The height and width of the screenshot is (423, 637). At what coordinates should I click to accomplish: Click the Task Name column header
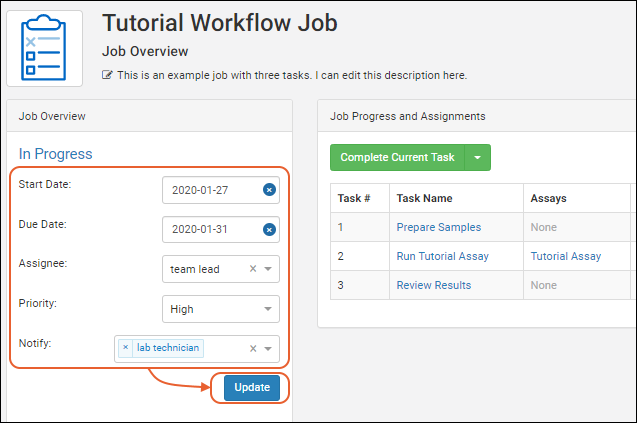424,198
